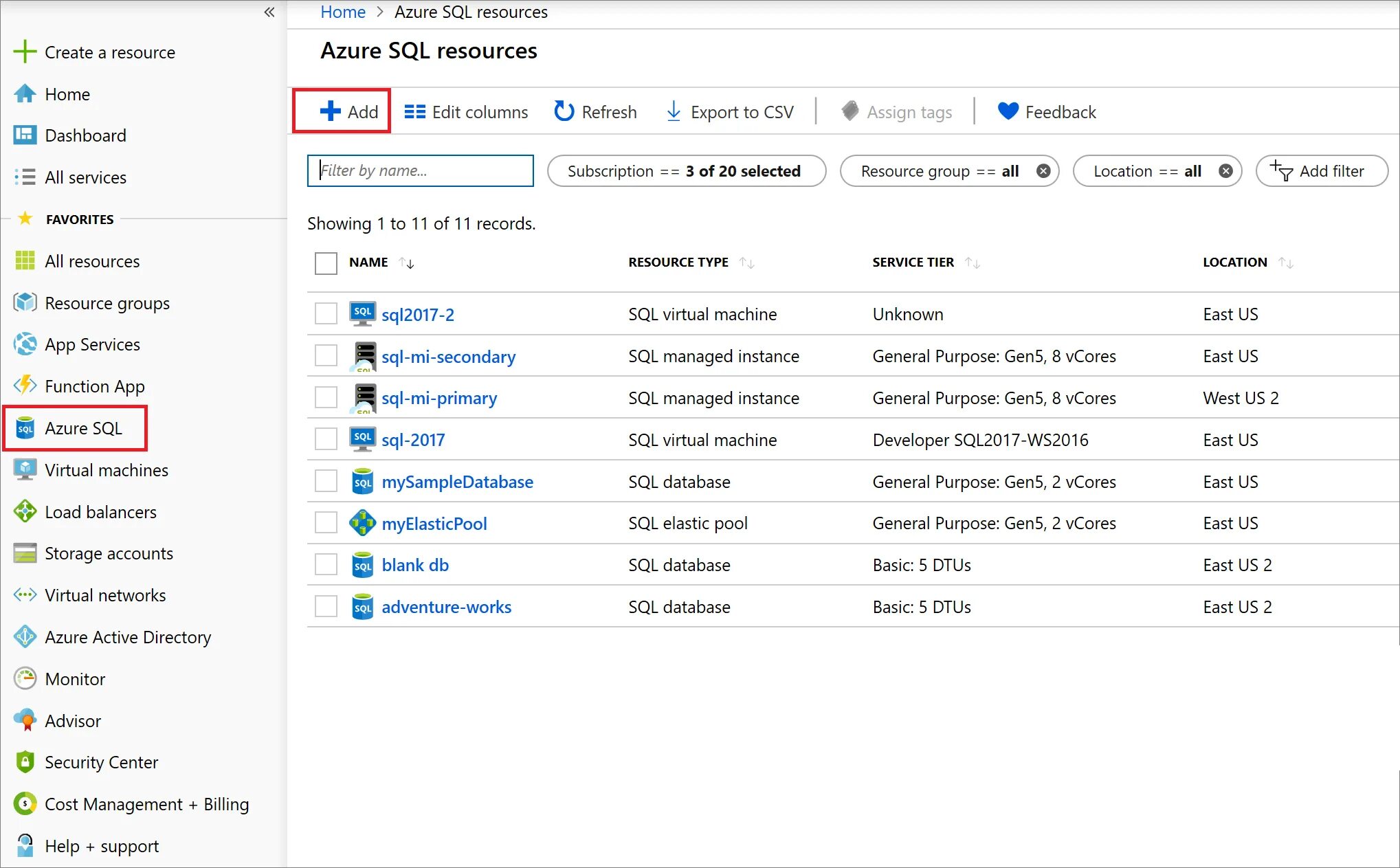Click the Add filter button

point(1321,171)
